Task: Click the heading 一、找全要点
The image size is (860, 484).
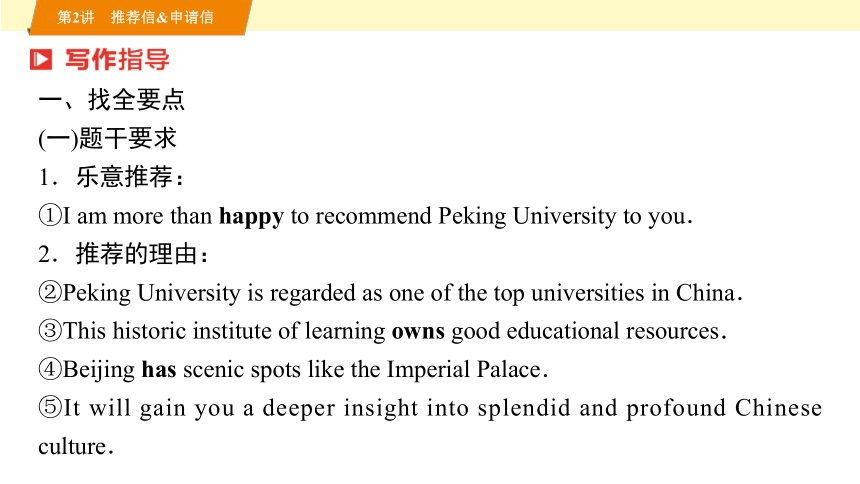Action: click(112, 100)
